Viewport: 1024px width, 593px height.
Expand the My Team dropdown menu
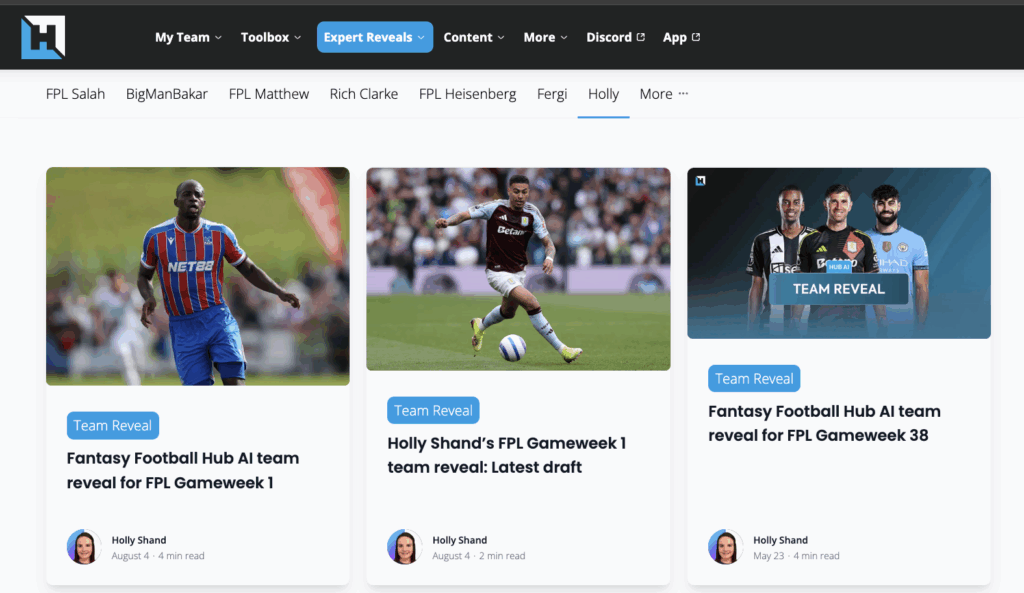pyautogui.click(x=188, y=37)
